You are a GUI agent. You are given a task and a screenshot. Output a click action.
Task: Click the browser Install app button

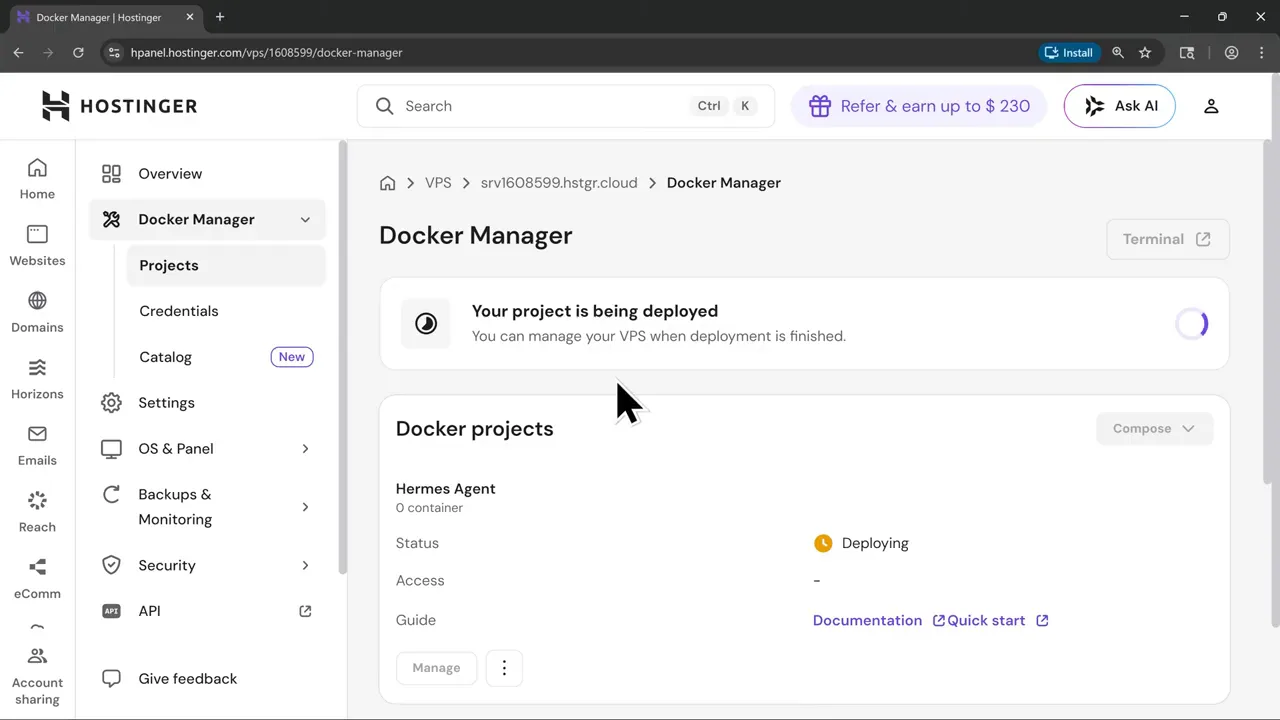click(x=1069, y=52)
